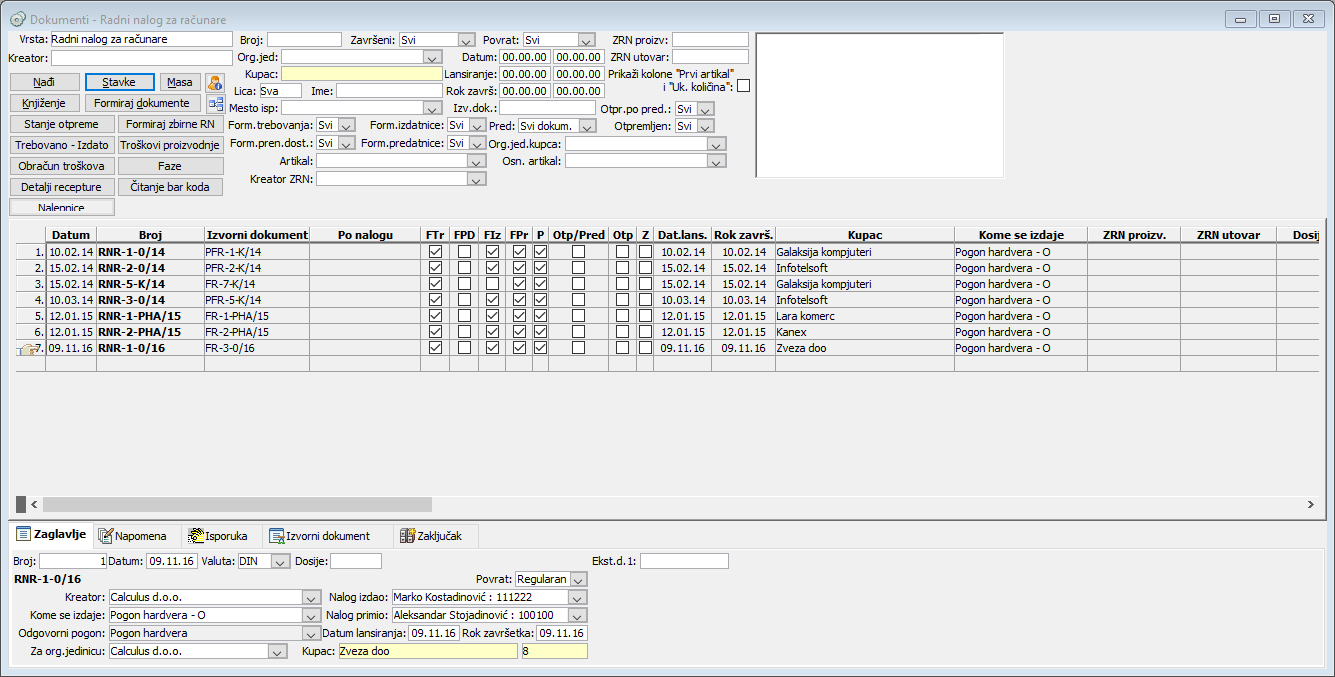Click the hierarchy icon next to Formiraj dokumente
The width and height of the screenshot is (1335, 677).
[x=215, y=103]
